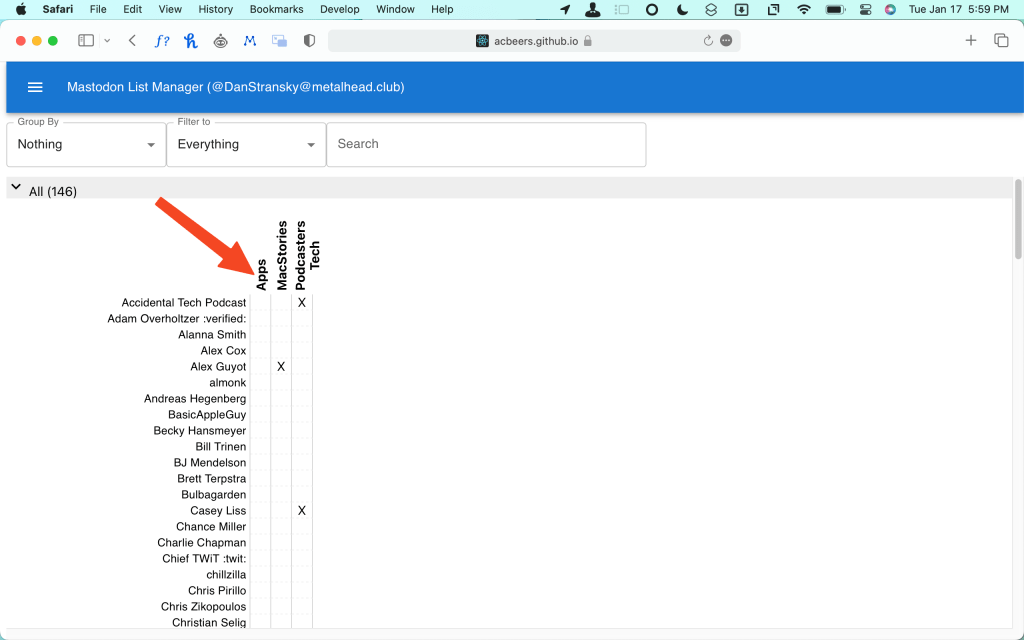Viewport: 1024px width, 640px height.
Task: Toggle Casey Liss into the Podcasters list
Action: click(x=301, y=510)
